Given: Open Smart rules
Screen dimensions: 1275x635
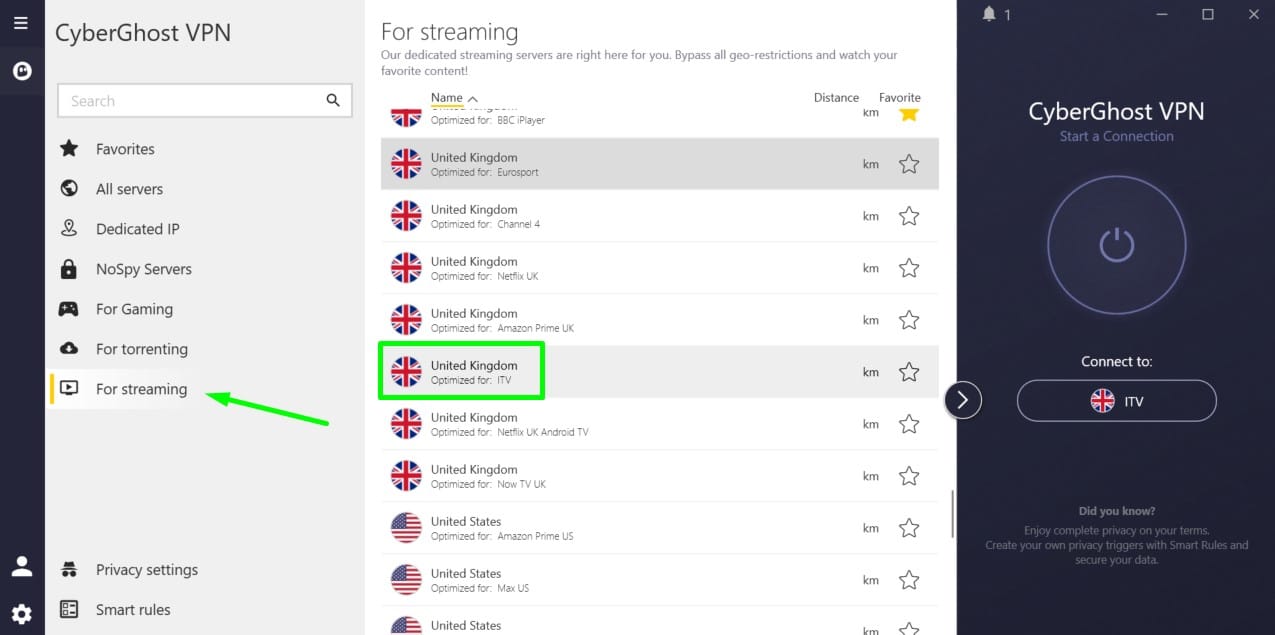Looking at the screenshot, I should point(133,610).
